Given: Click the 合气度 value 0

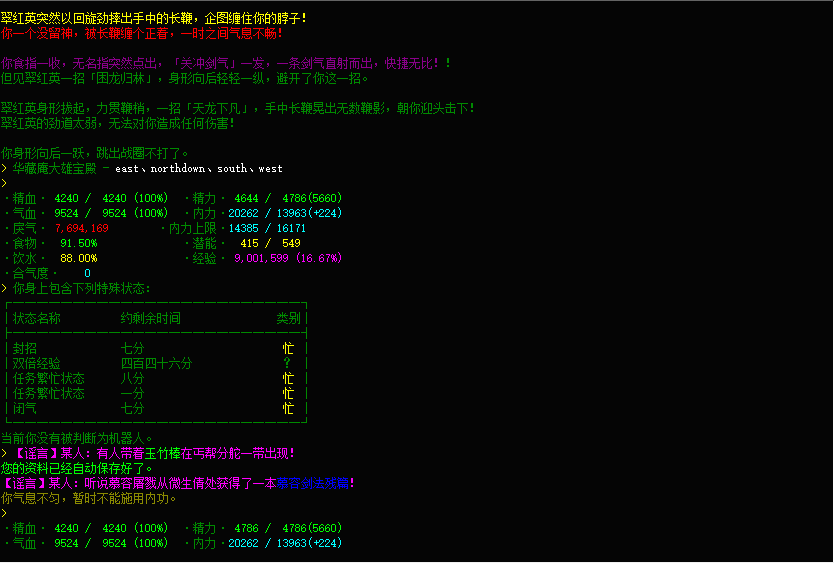Looking at the screenshot, I should 87,273.
